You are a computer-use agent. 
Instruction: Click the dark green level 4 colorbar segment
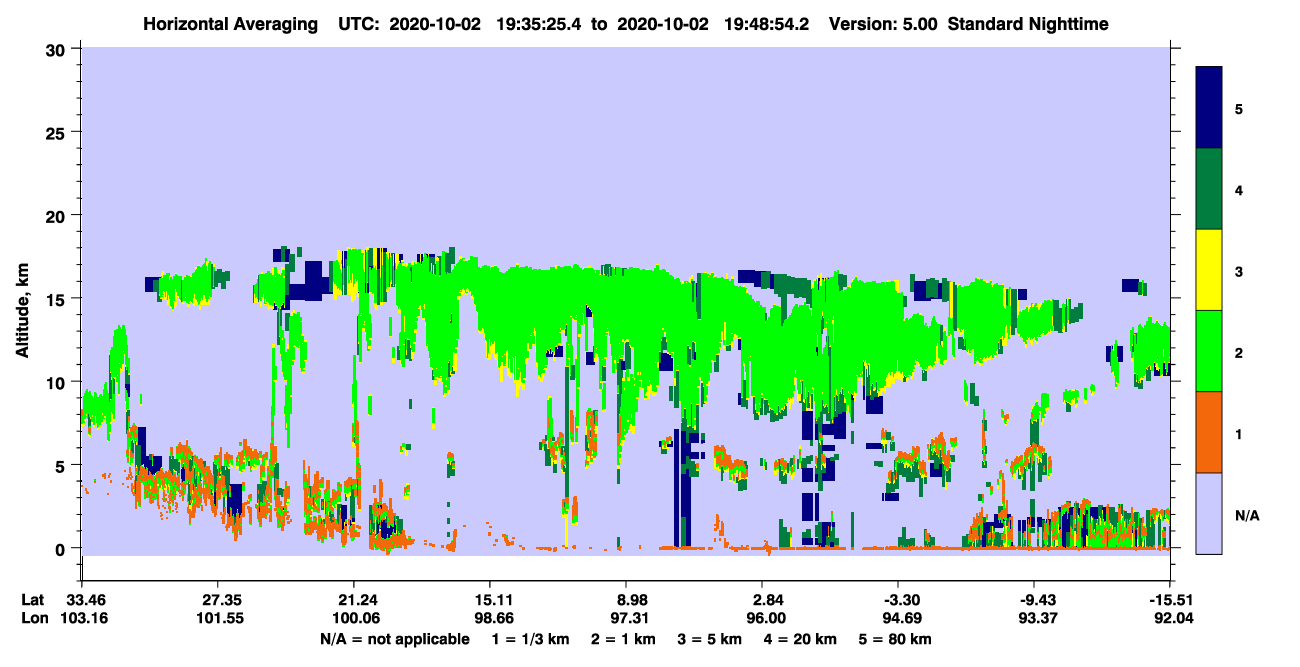[1210, 189]
